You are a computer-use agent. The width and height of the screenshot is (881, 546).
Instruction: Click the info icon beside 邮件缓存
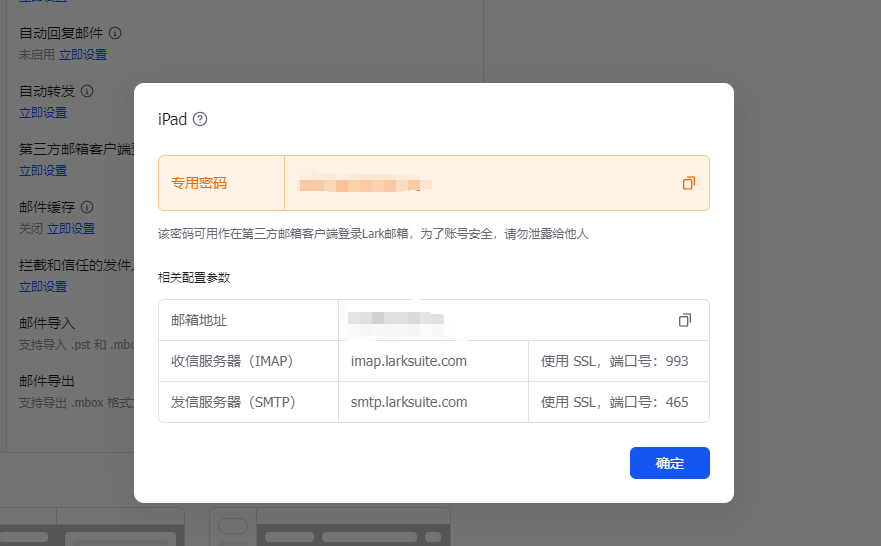pos(87,207)
